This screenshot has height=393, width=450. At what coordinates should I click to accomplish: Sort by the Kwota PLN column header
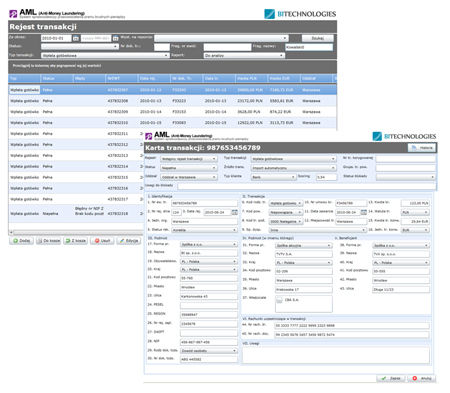251,78
